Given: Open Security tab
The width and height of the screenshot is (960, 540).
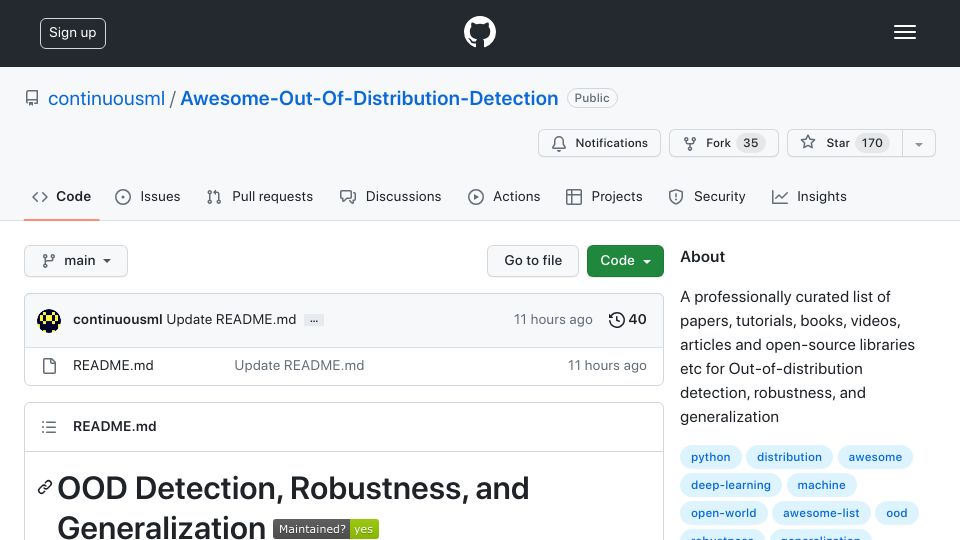Looking at the screenshot, I should [707, 197].
